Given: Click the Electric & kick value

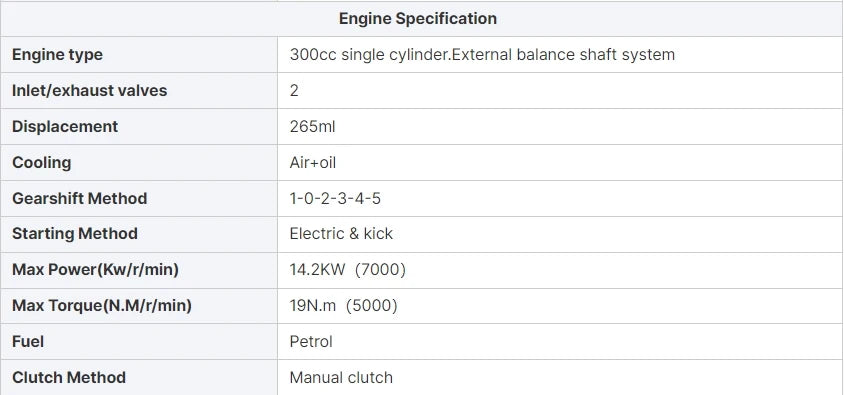Looking at the screenshot, I should (x=341, y=234).
